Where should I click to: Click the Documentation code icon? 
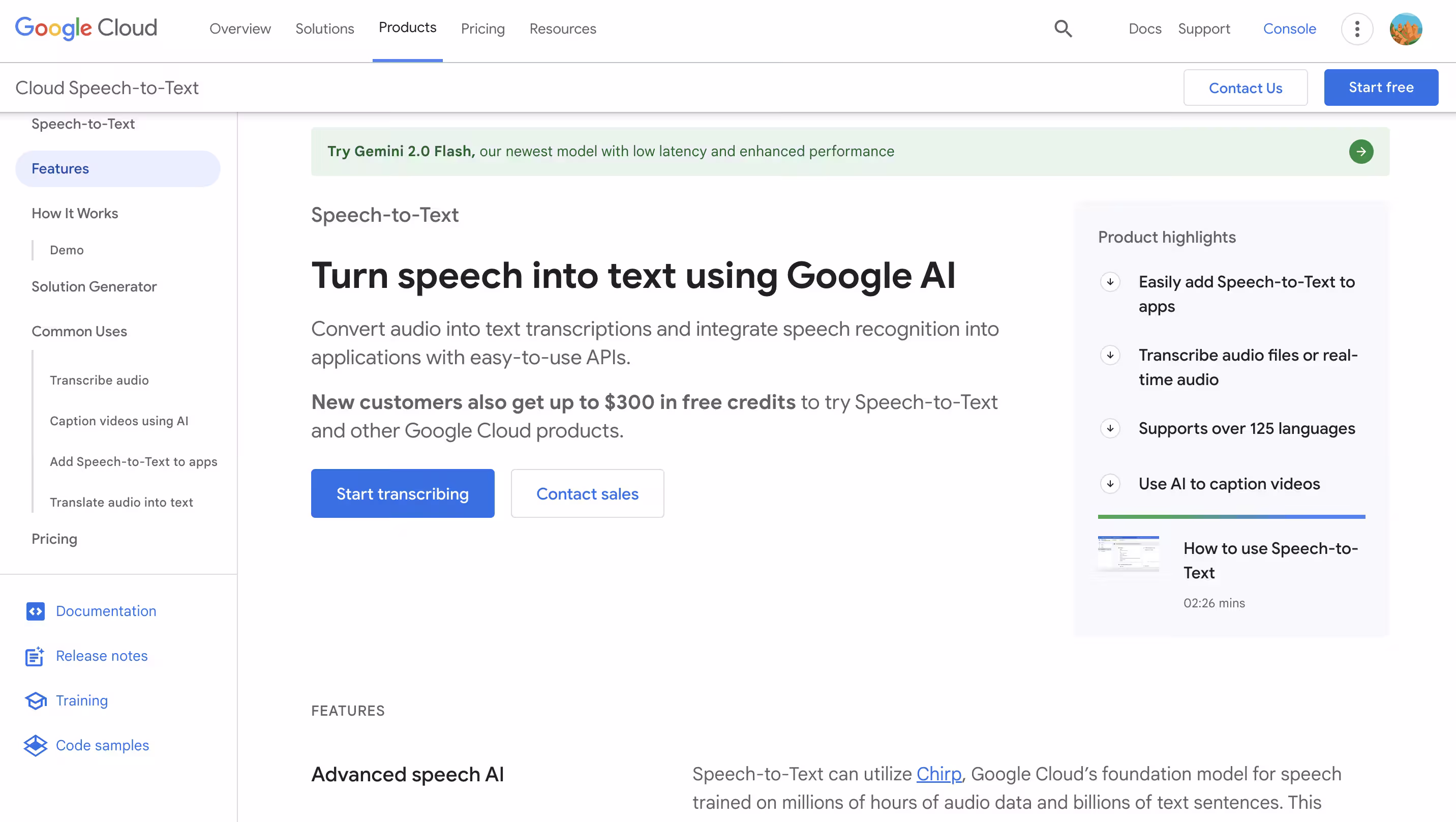[36, 611]
